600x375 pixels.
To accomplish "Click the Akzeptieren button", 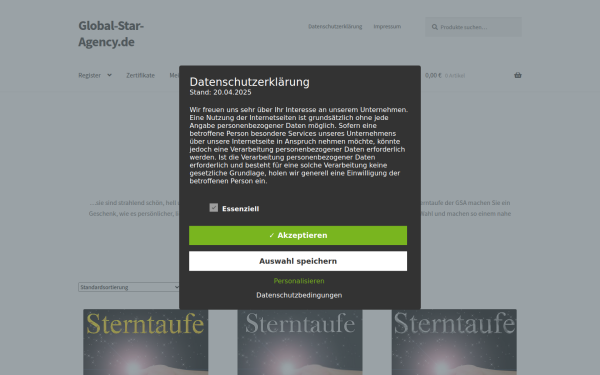I will [x=298, y=235].
